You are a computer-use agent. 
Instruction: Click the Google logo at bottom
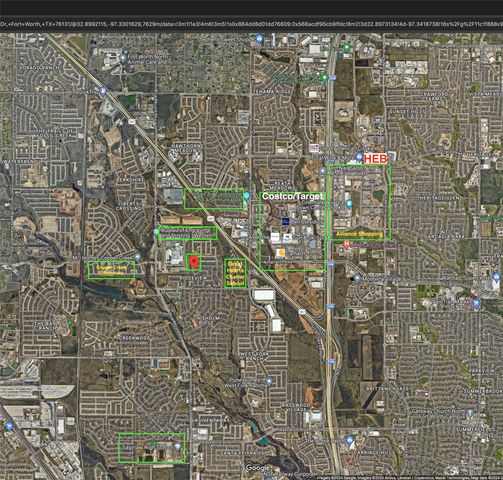click(x=258, y=468)
